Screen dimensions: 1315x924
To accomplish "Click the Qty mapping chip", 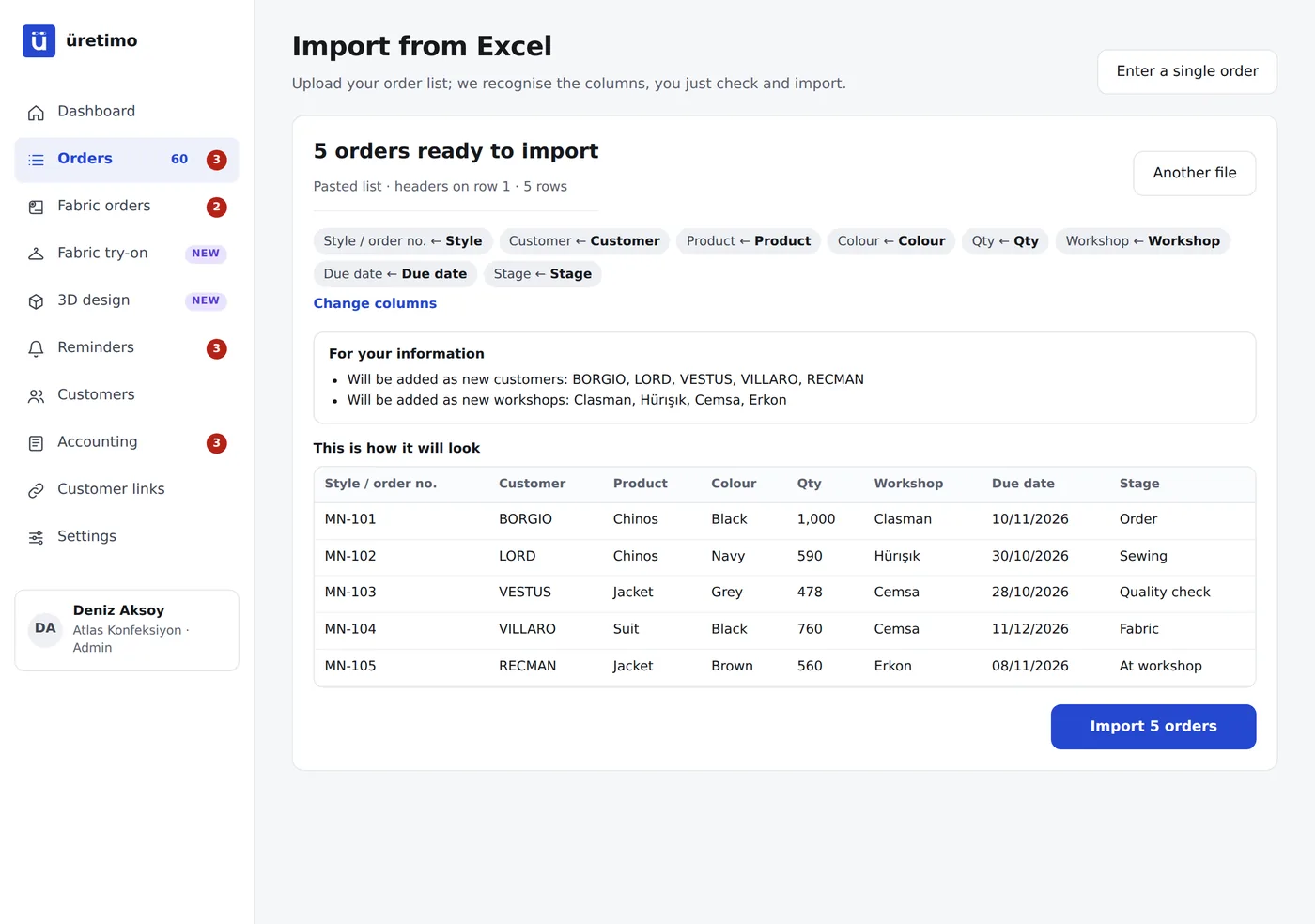I will coord(1005,241).
